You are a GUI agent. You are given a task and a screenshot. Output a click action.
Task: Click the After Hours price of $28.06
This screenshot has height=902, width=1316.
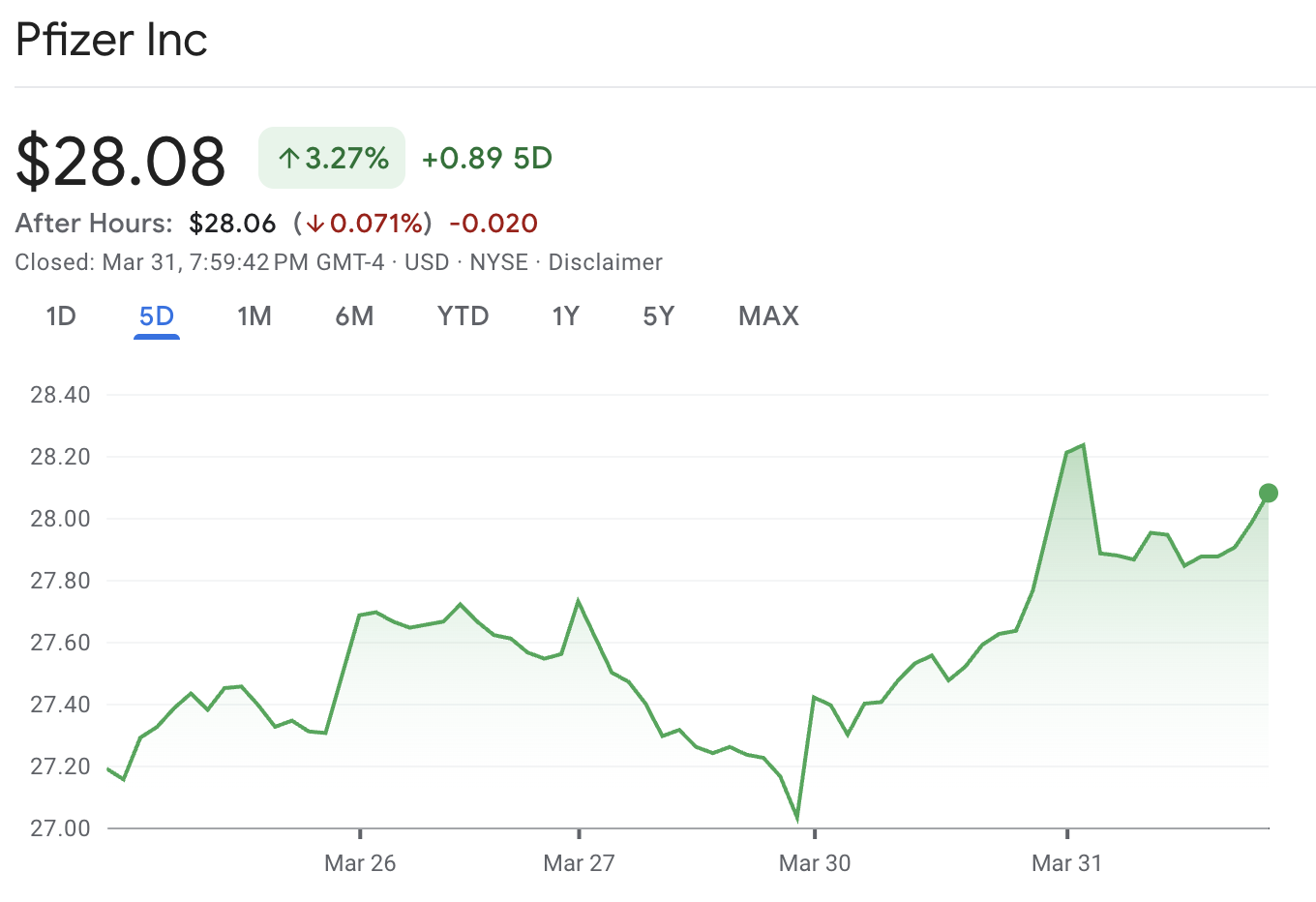tap(232, 223)
